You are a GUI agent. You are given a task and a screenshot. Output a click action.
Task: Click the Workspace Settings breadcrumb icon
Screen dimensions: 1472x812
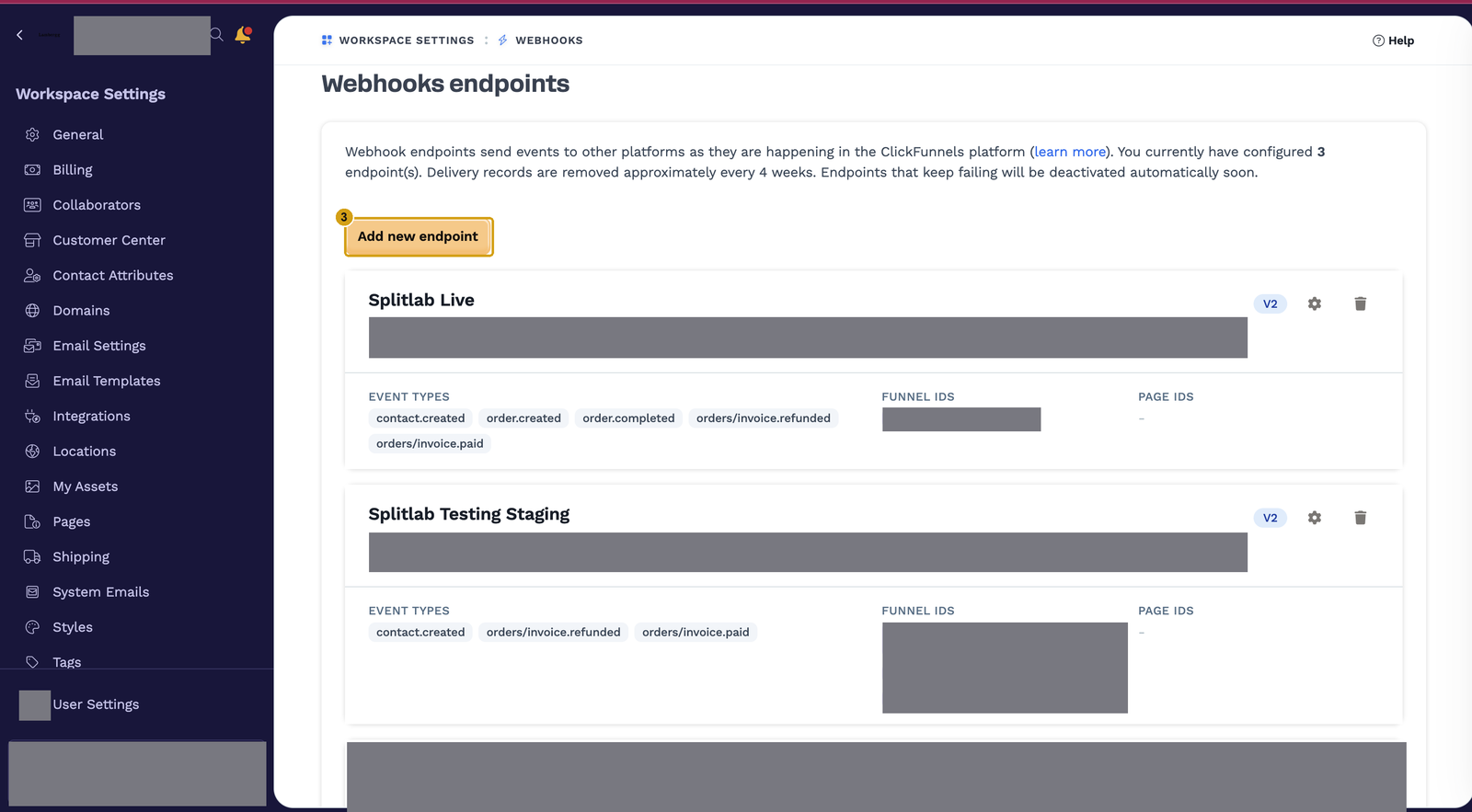click(x=327, y=40)
